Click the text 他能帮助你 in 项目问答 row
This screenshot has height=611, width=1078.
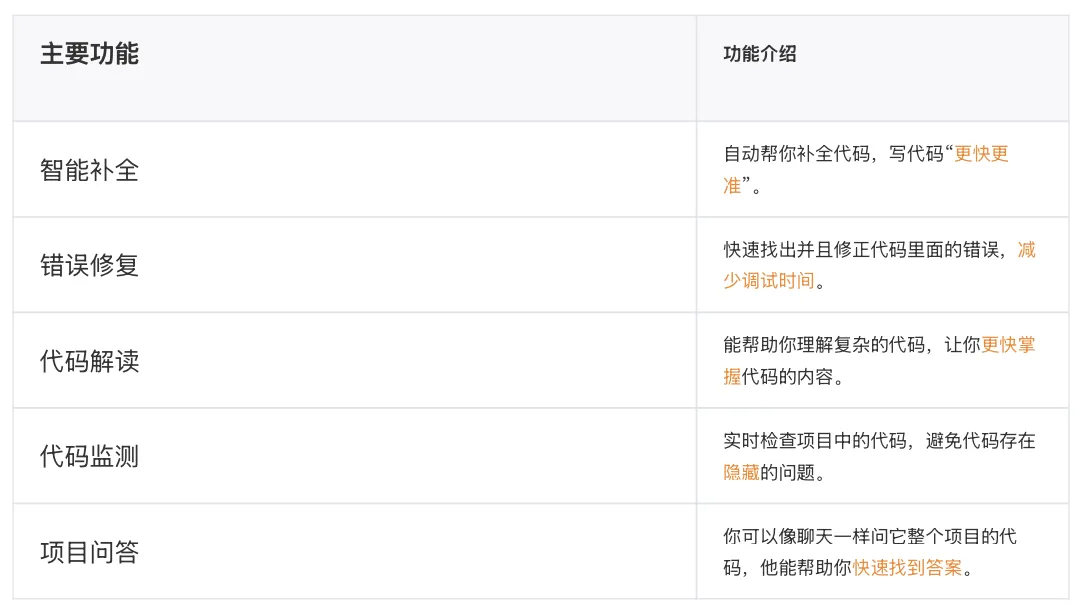pos(806,568)
